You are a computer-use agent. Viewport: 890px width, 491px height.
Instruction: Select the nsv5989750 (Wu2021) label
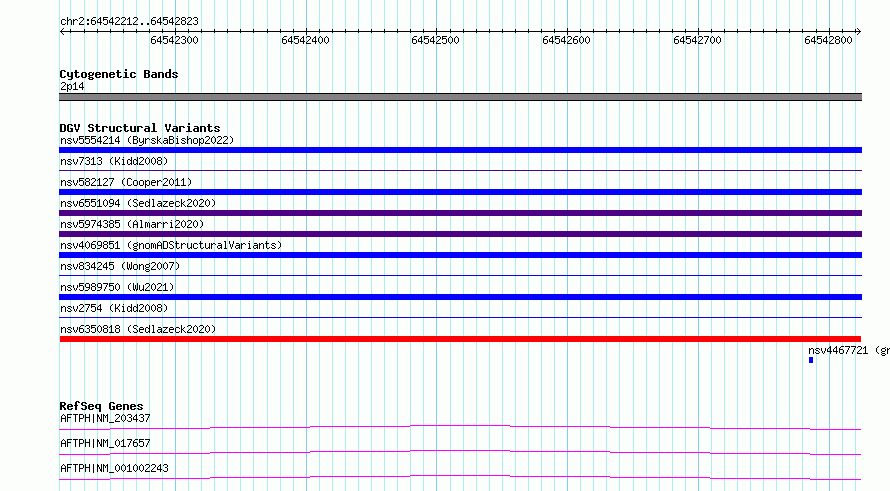click(x=117, y=287)
